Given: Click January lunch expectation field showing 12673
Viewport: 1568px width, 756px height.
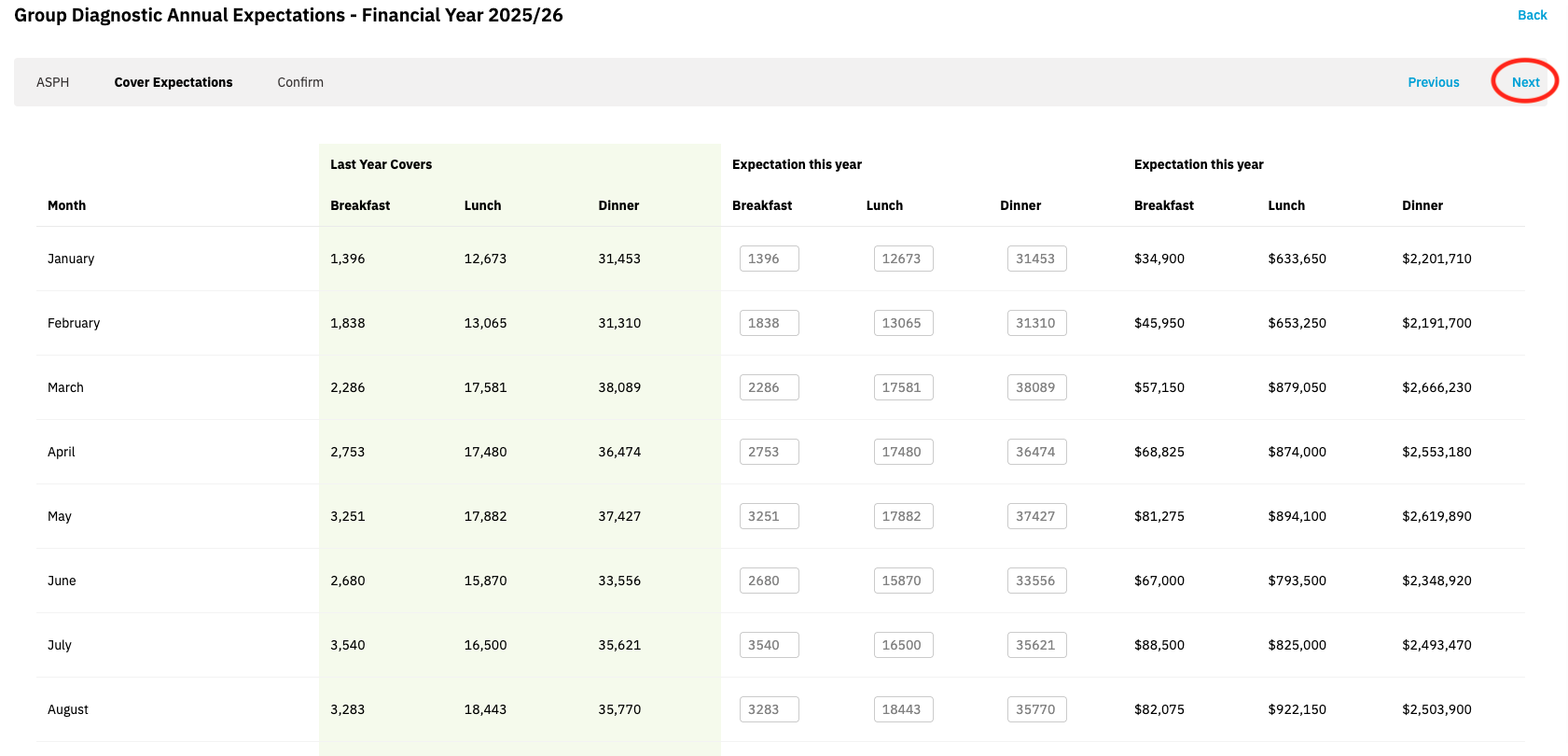Looking at the screenshot, I should click(x=903, y=259).
